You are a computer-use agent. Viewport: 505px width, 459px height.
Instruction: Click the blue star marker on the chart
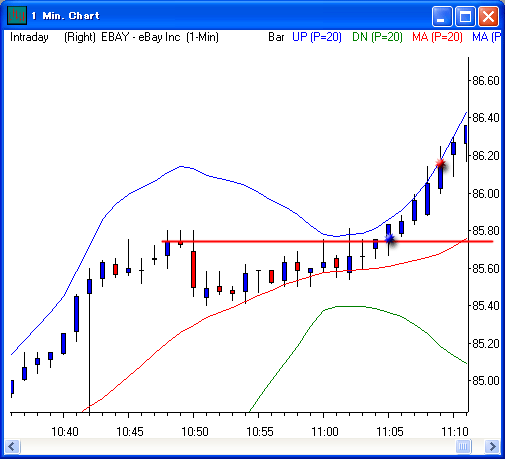pos(390,239)
